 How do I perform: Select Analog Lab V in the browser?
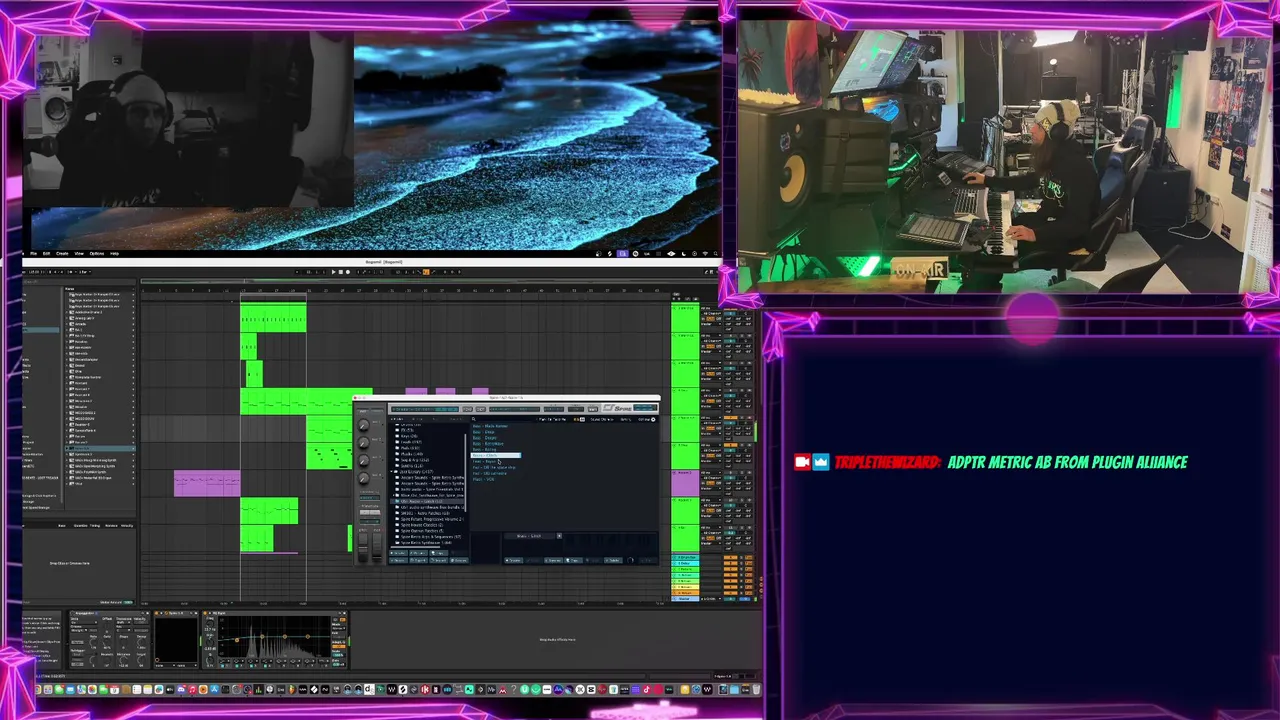pos(84,318)
